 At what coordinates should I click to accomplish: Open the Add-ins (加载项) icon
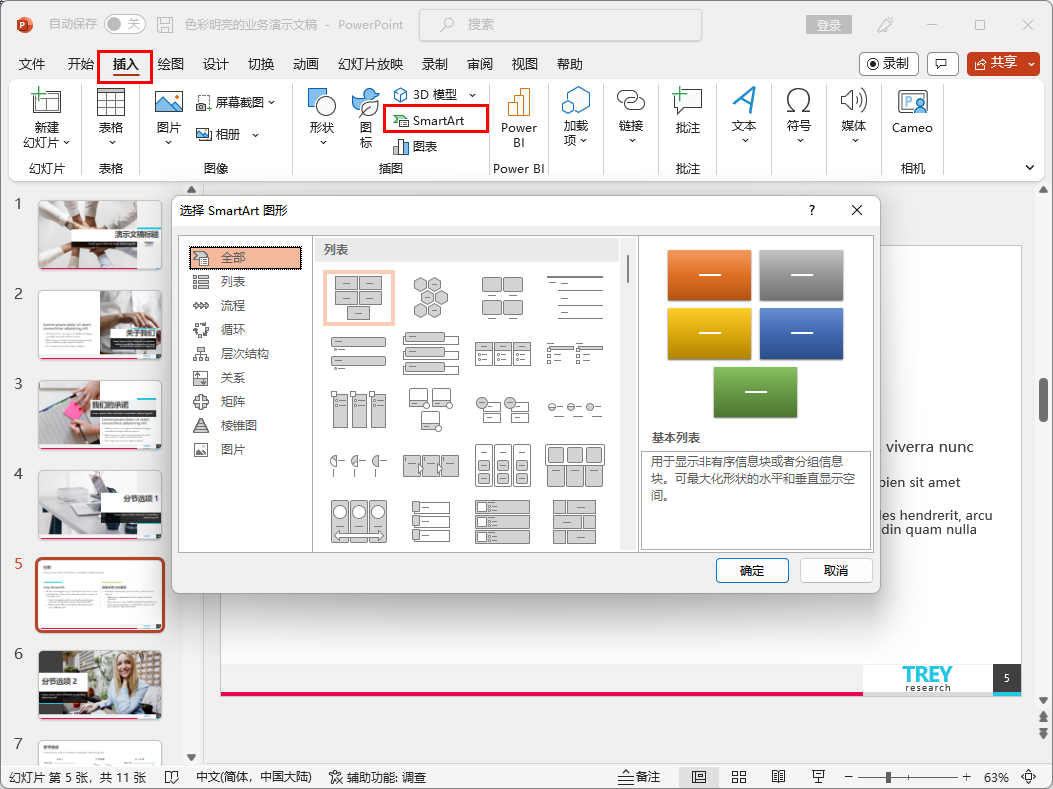[x=576, y=101]
